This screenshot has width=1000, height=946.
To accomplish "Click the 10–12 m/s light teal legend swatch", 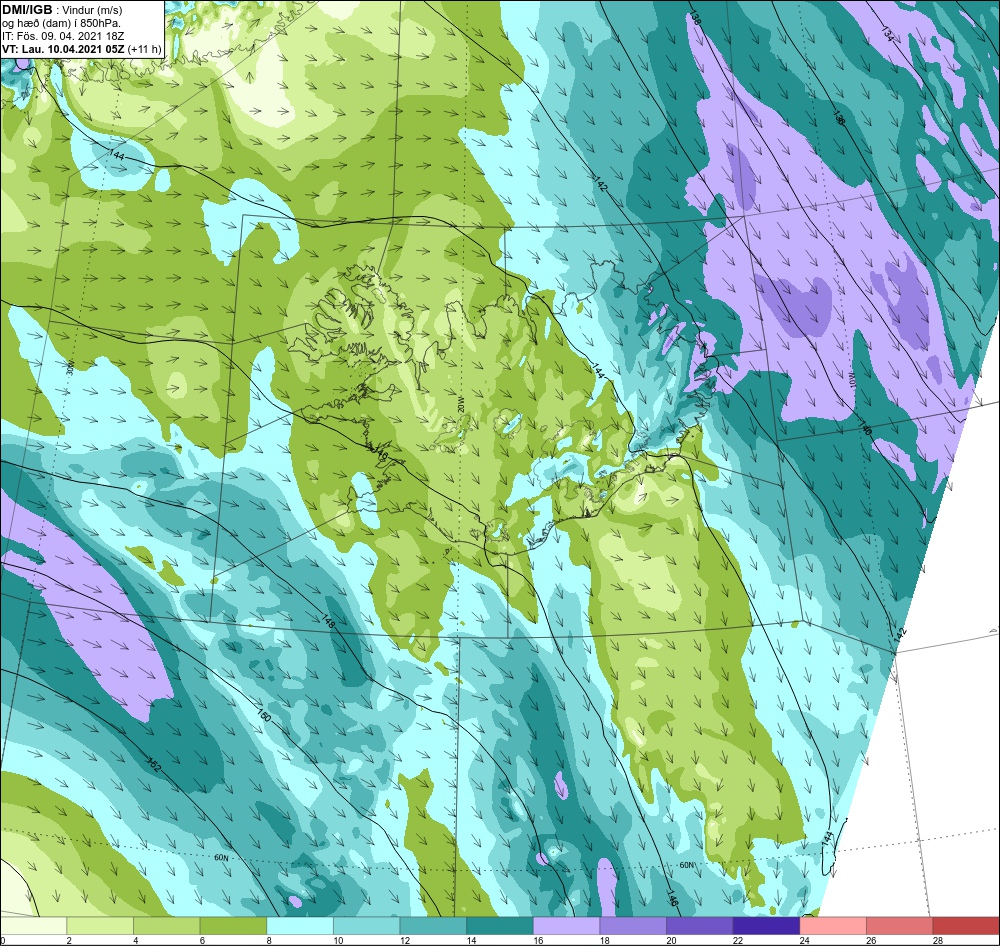I will tap(366, 926).
